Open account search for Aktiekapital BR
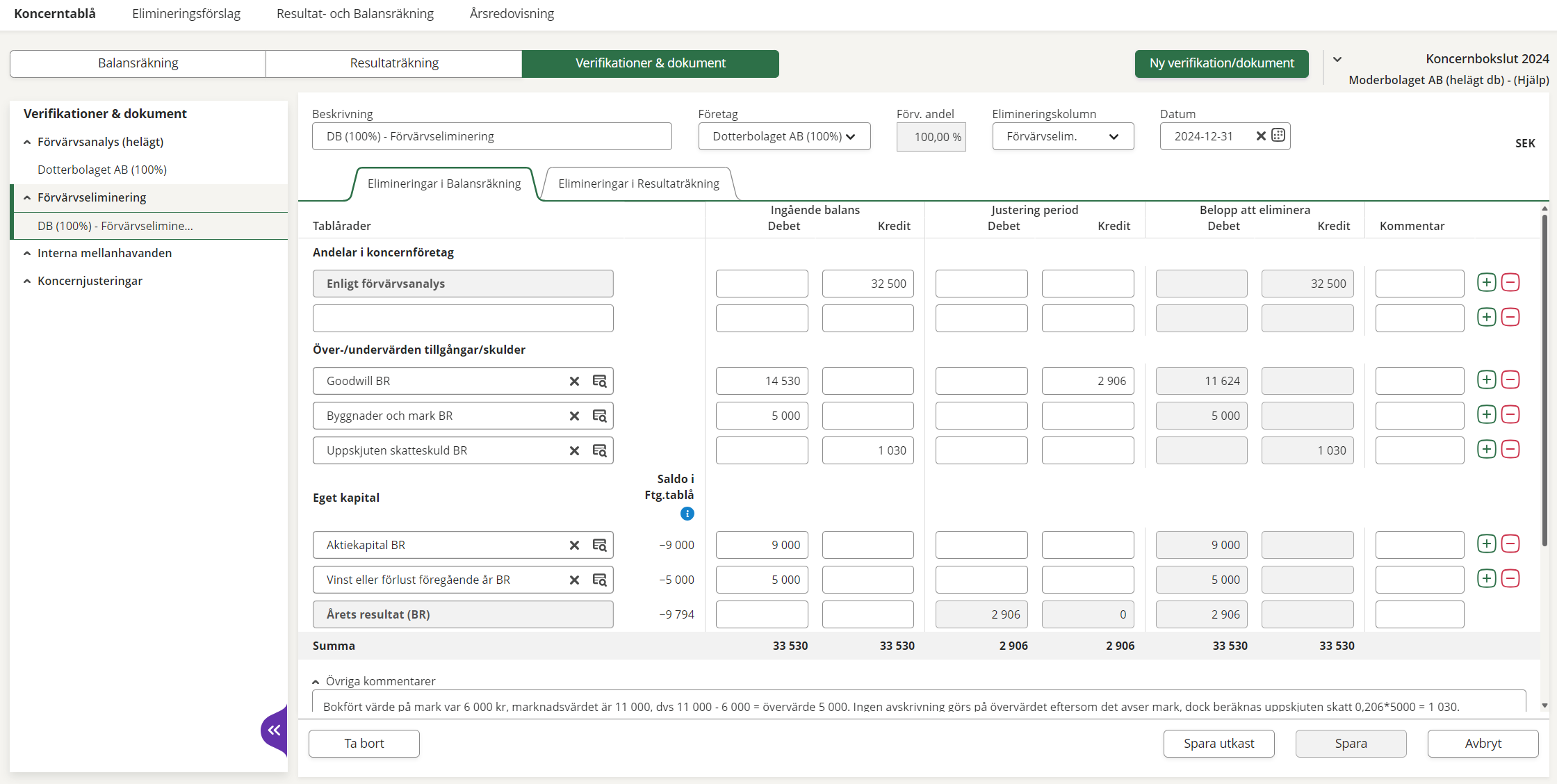 coord(599,545)
